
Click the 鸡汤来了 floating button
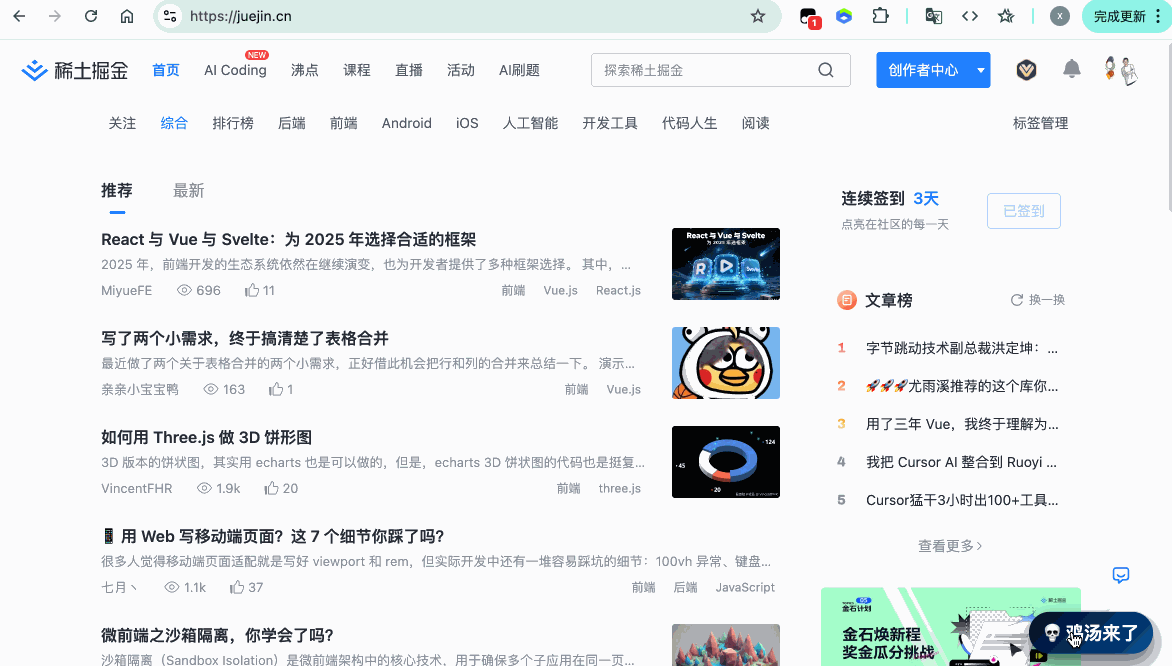[x=1091, y=633]
